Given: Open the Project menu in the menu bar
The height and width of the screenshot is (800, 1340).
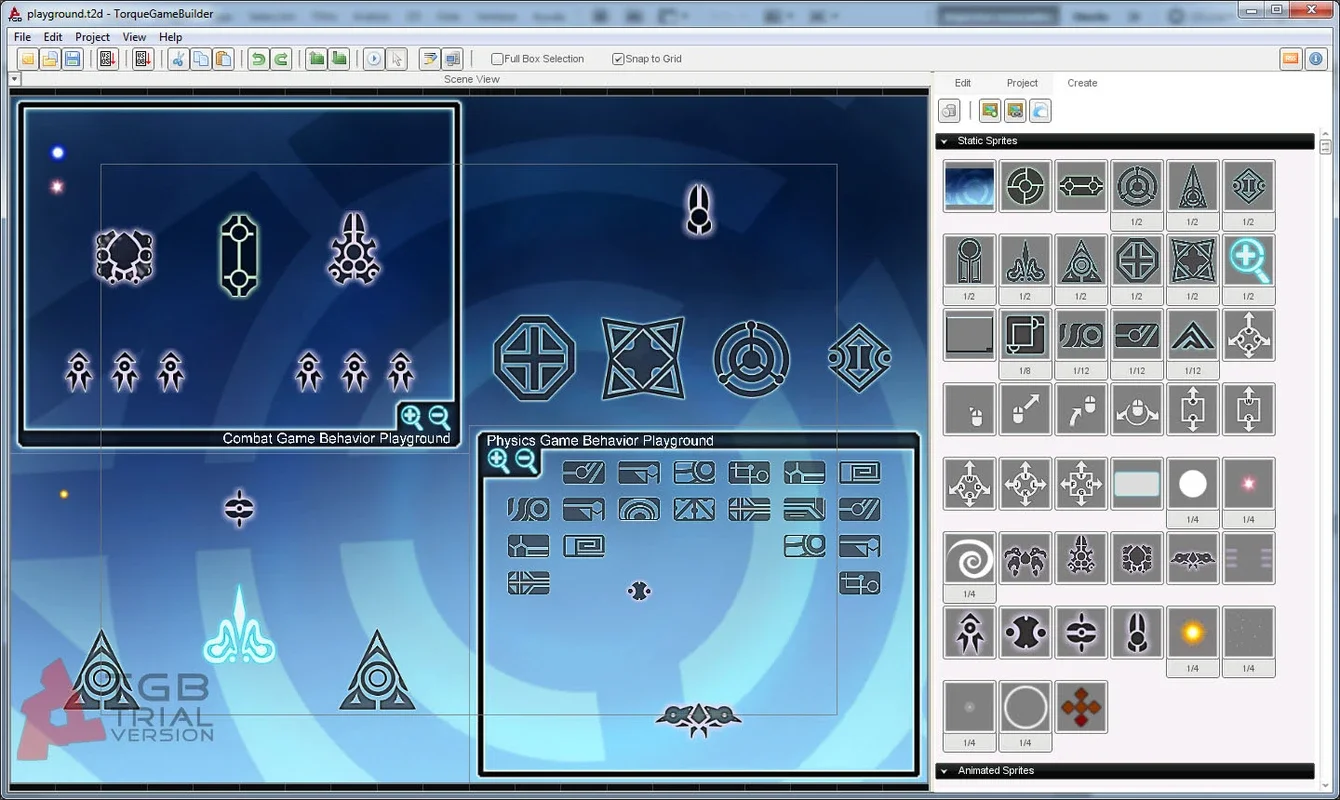Looking at the screenshot, I should (x=93, y=37).
